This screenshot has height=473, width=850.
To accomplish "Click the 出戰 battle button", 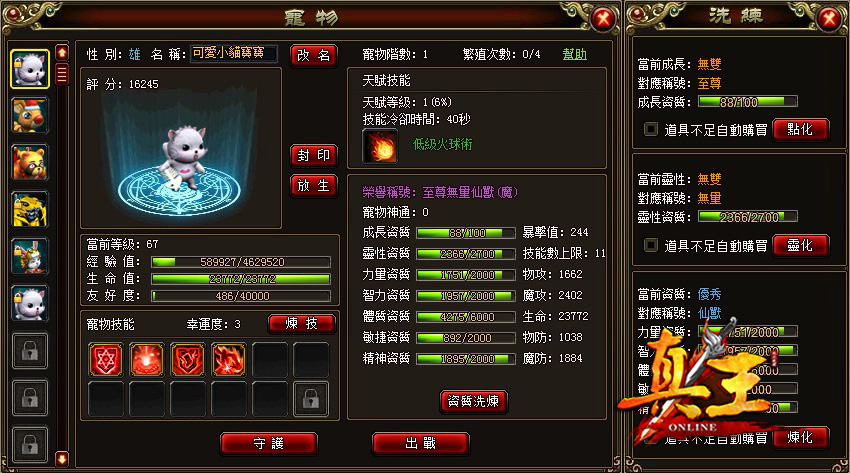I will (421, 443).
